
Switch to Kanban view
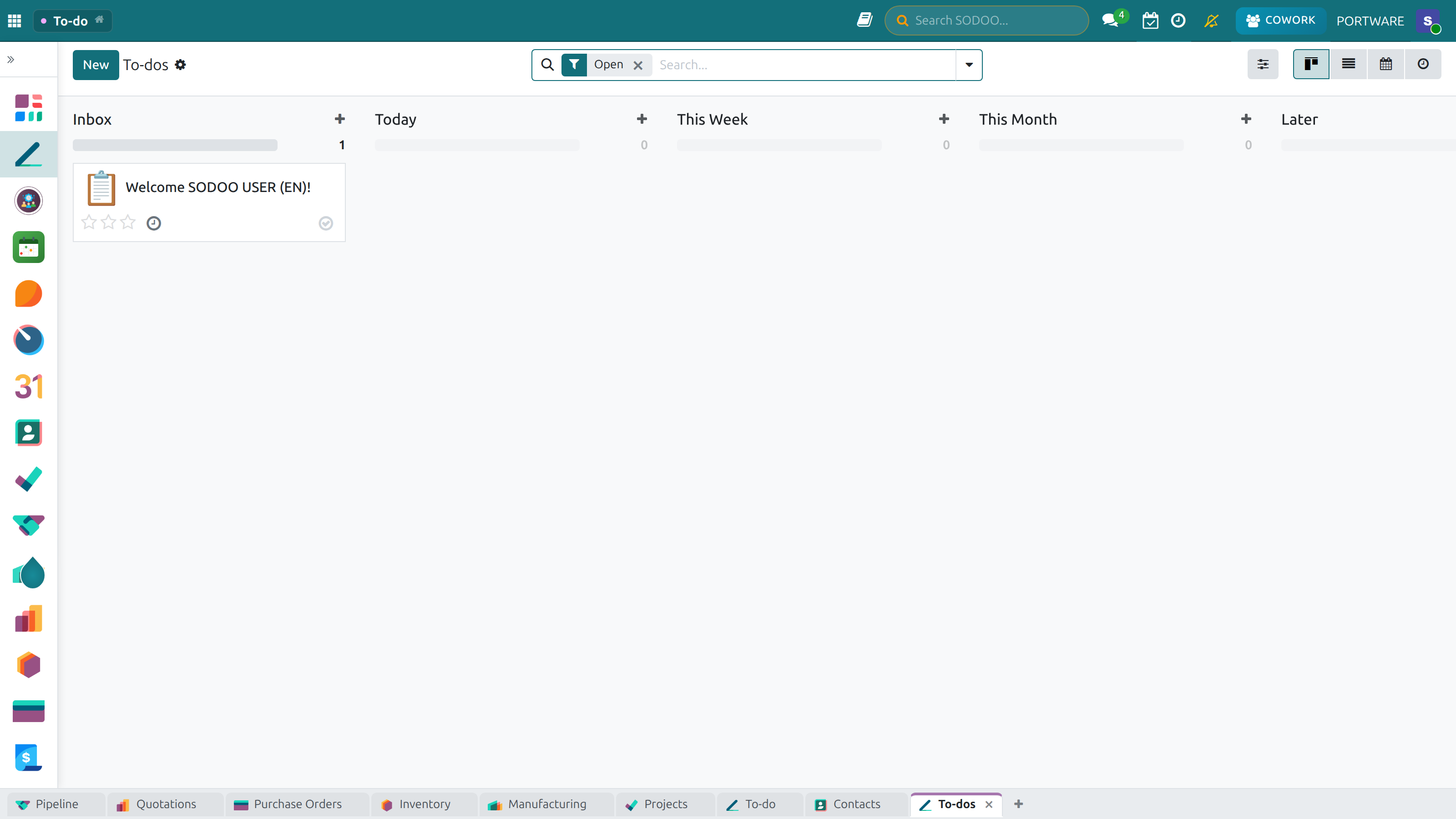point(1311,64)
